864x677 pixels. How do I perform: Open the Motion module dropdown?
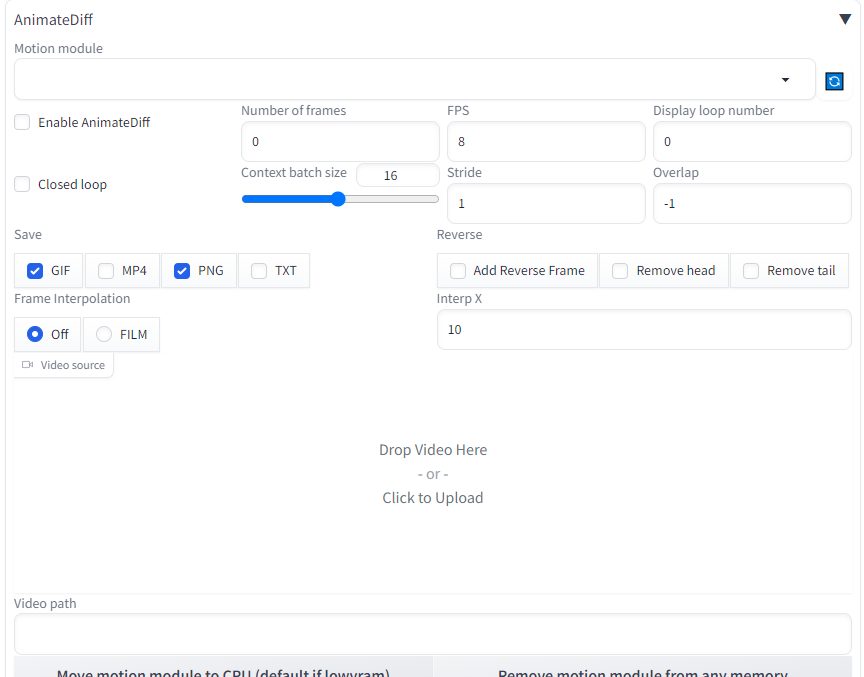tap(414, 79)
